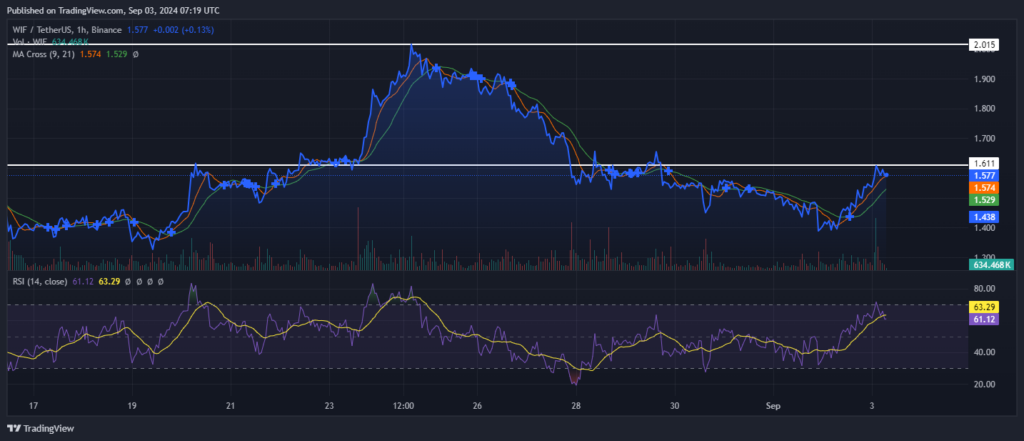
Task: Click the 634.468K volume axis label
Action: 991,265
